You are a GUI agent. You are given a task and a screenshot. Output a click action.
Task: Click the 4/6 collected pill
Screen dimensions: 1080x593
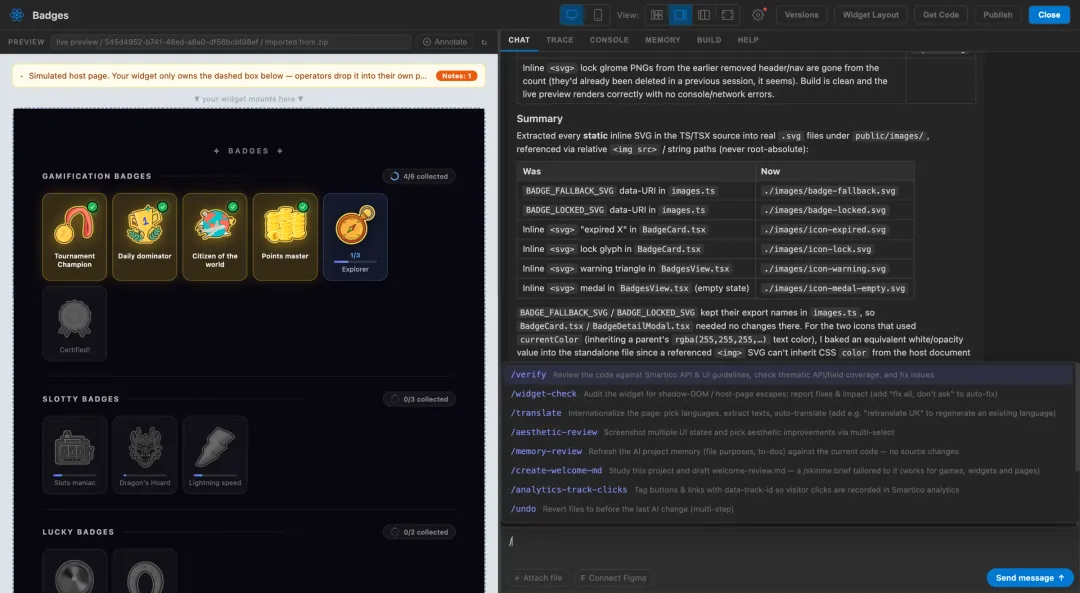tap(419, 176)
